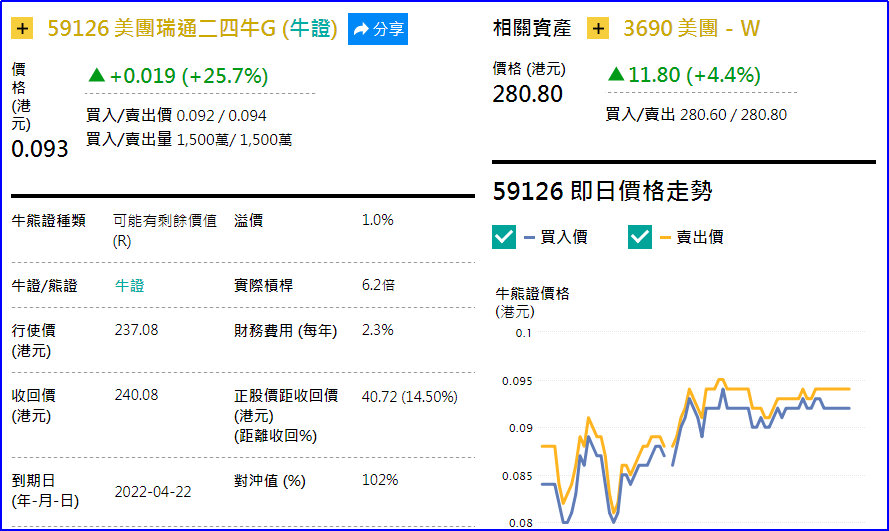Select delta value 102%
This screenshot has height=531, width=889.
coord(380,480)
